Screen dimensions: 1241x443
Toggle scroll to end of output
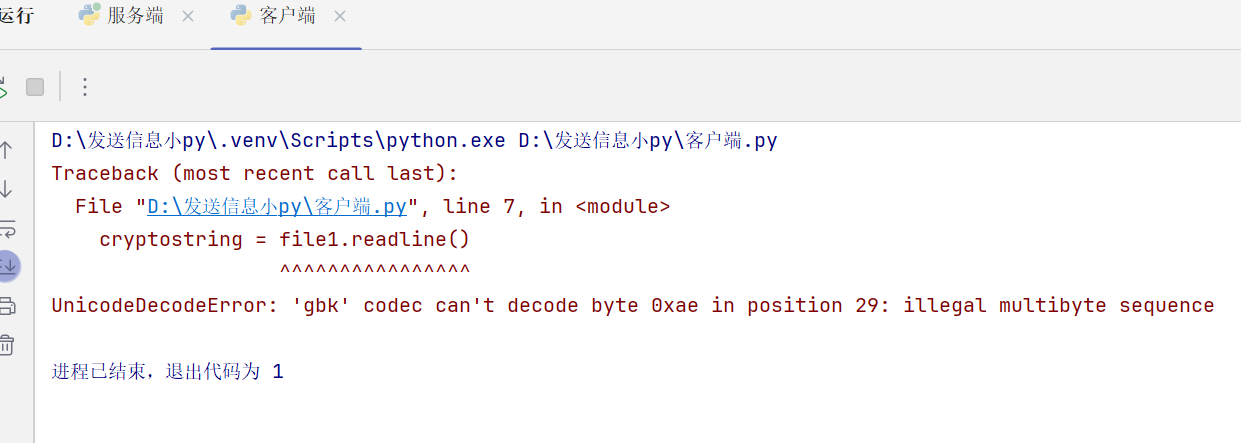(x=6, y=266)
